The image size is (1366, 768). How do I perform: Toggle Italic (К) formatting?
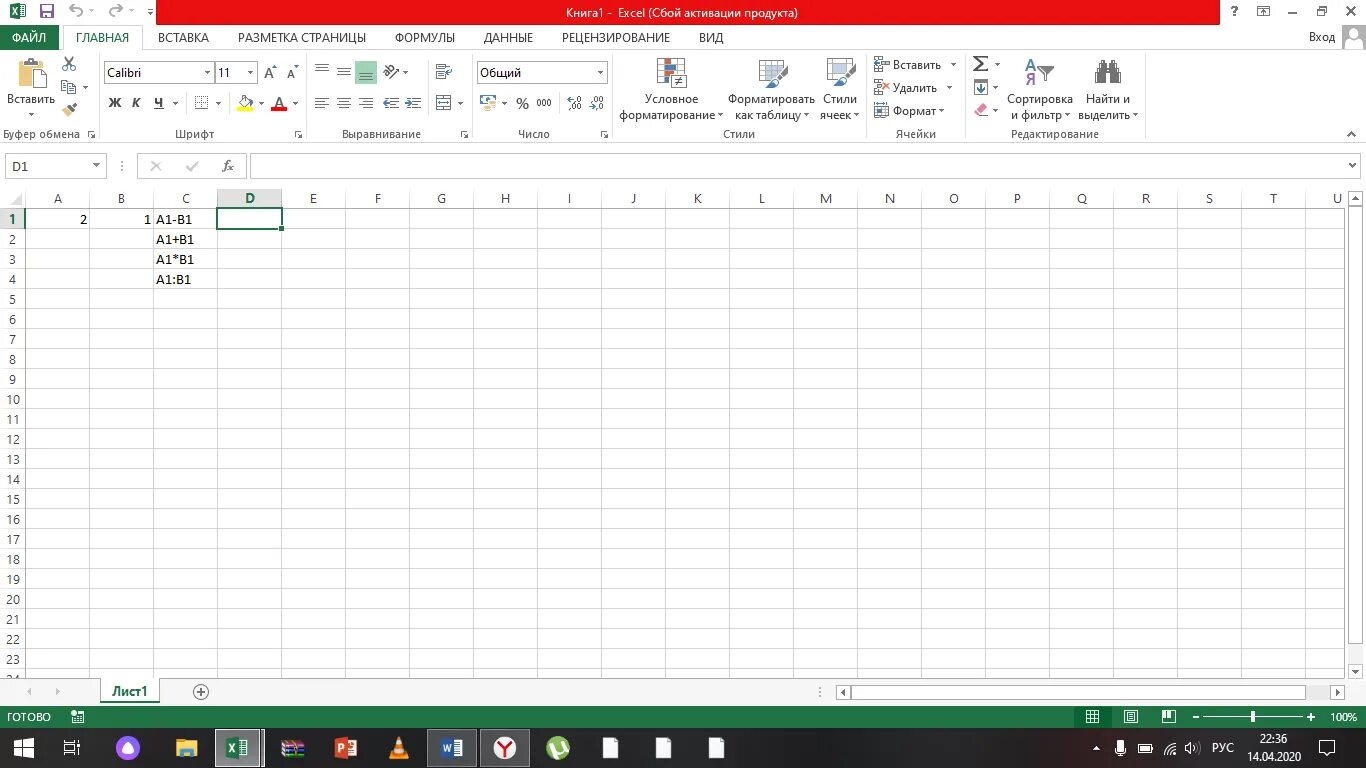point(137,103)
